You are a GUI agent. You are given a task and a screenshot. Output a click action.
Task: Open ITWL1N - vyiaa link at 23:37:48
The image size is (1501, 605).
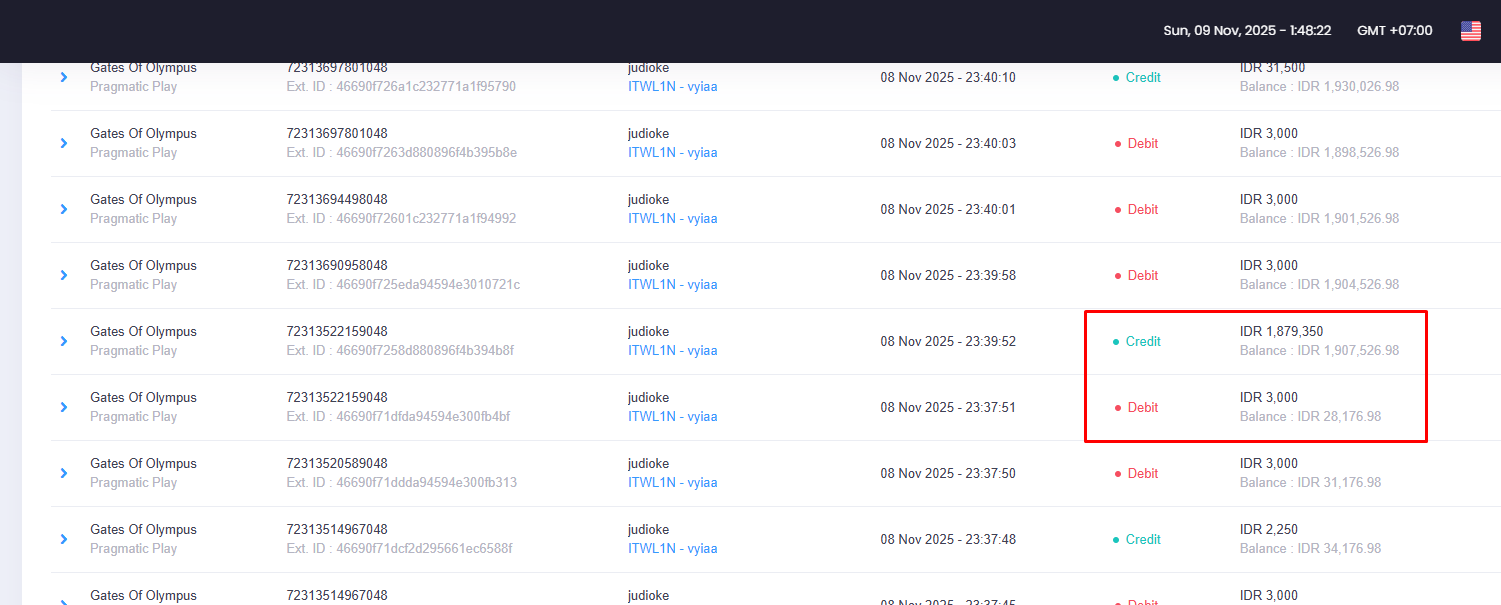pos(672,549)
